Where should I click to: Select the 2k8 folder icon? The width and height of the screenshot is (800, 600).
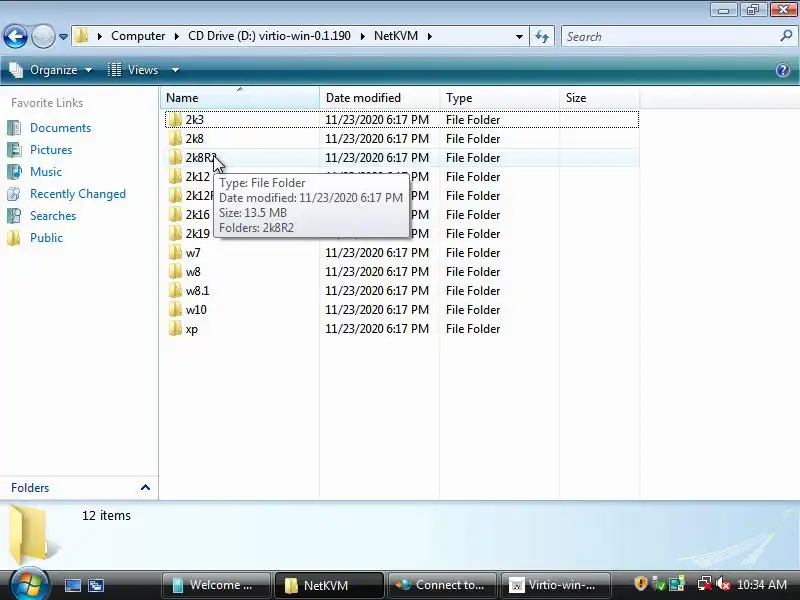tap(175, 138)
